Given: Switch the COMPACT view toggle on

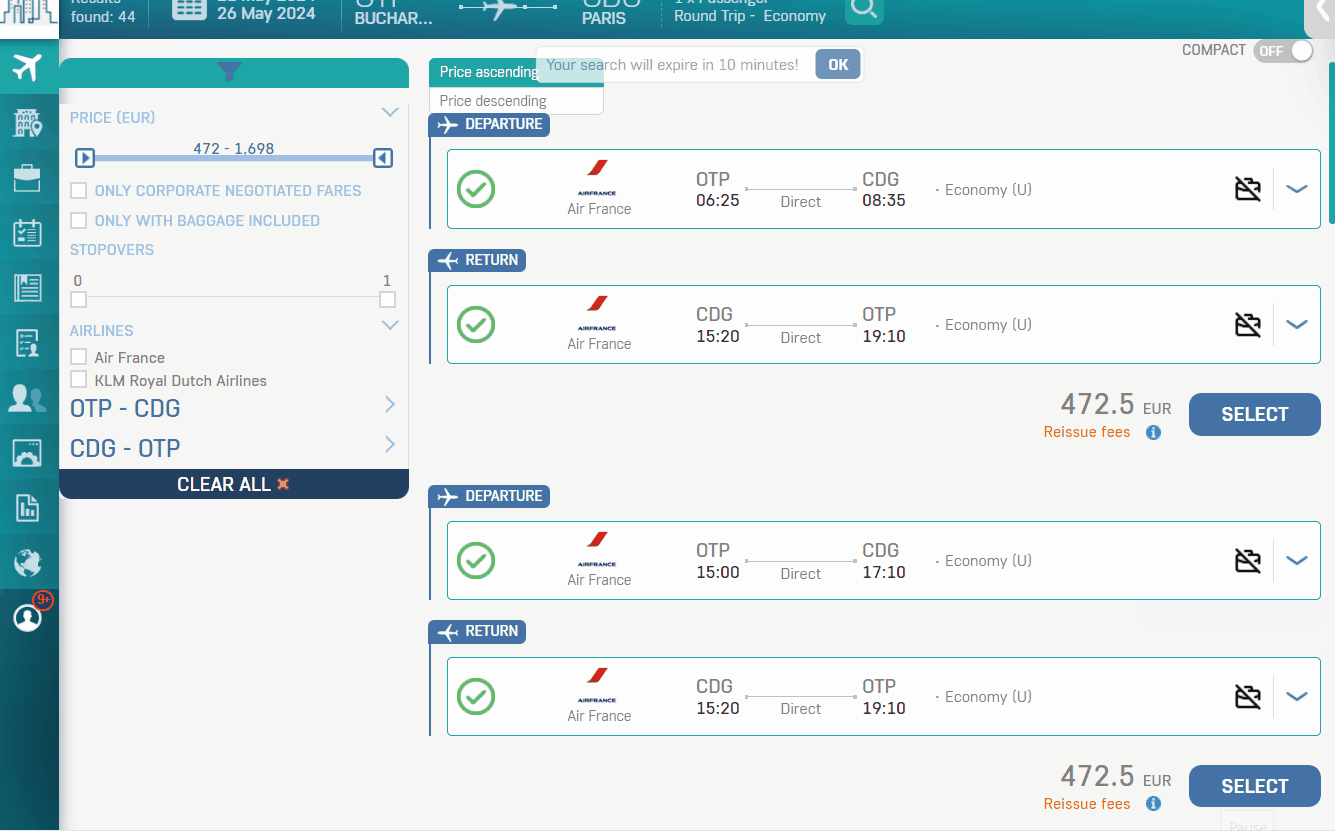Looking at the screenshot, I should (1283, 50).
